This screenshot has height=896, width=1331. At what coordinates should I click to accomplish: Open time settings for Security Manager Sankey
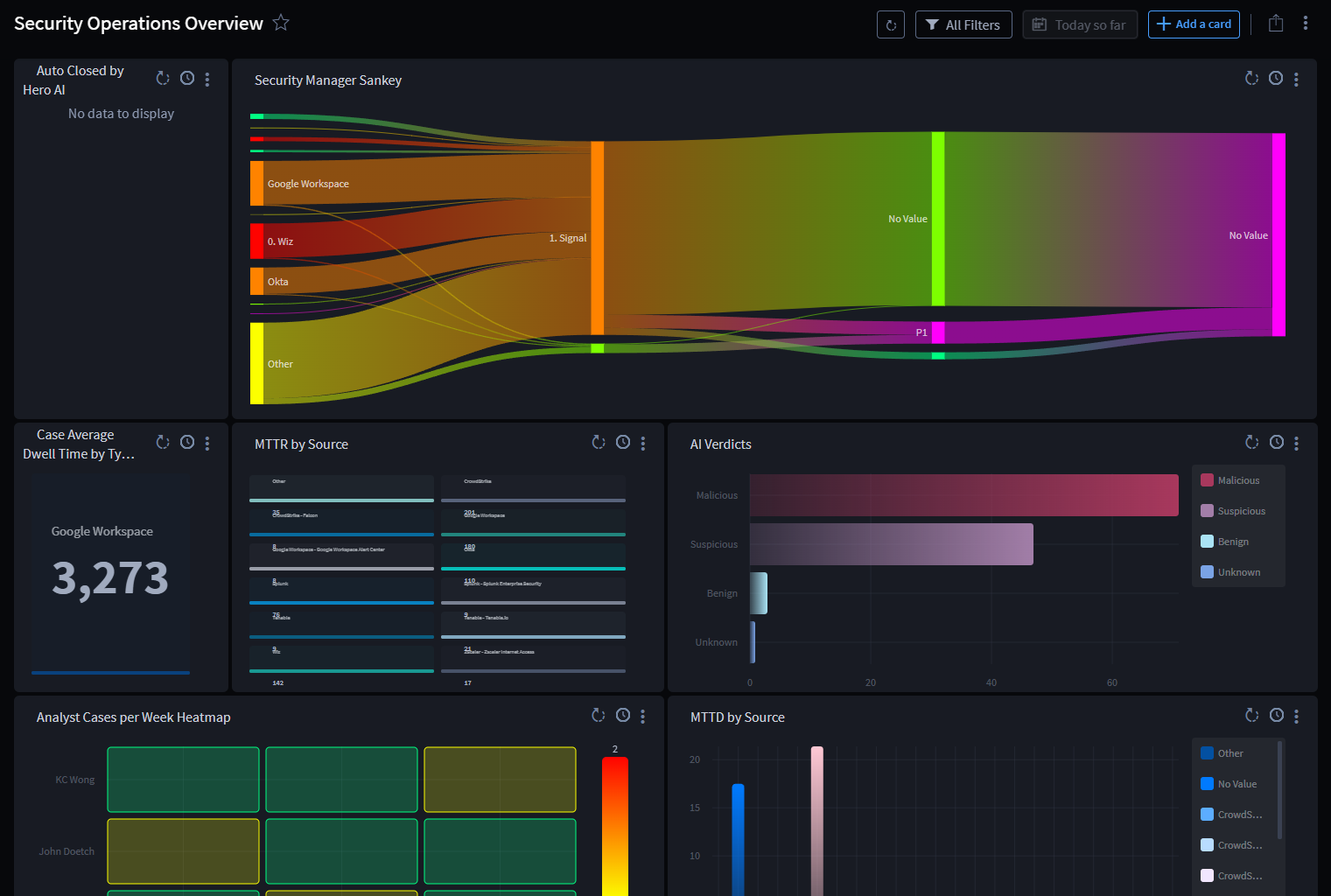click(1277, 79)
